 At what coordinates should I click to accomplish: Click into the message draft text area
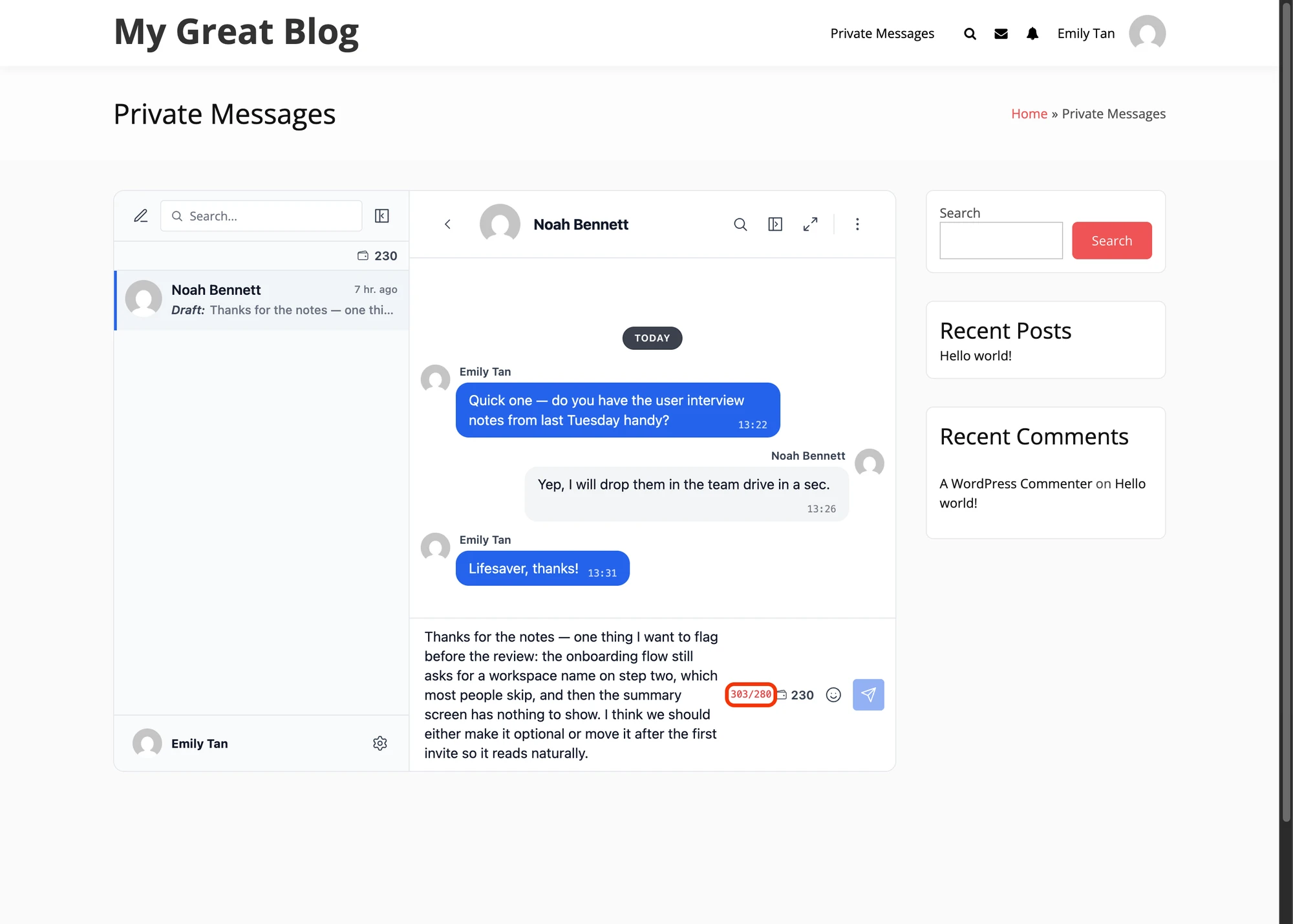click(572, 695)
